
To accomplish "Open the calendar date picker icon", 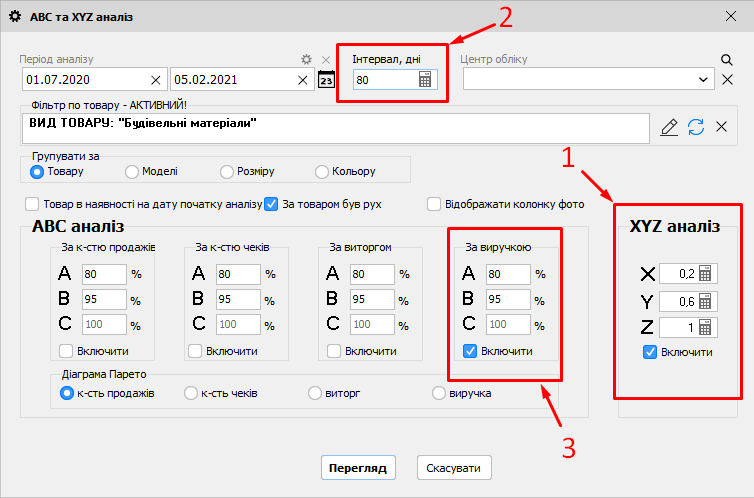I will (x=326, y=80).
